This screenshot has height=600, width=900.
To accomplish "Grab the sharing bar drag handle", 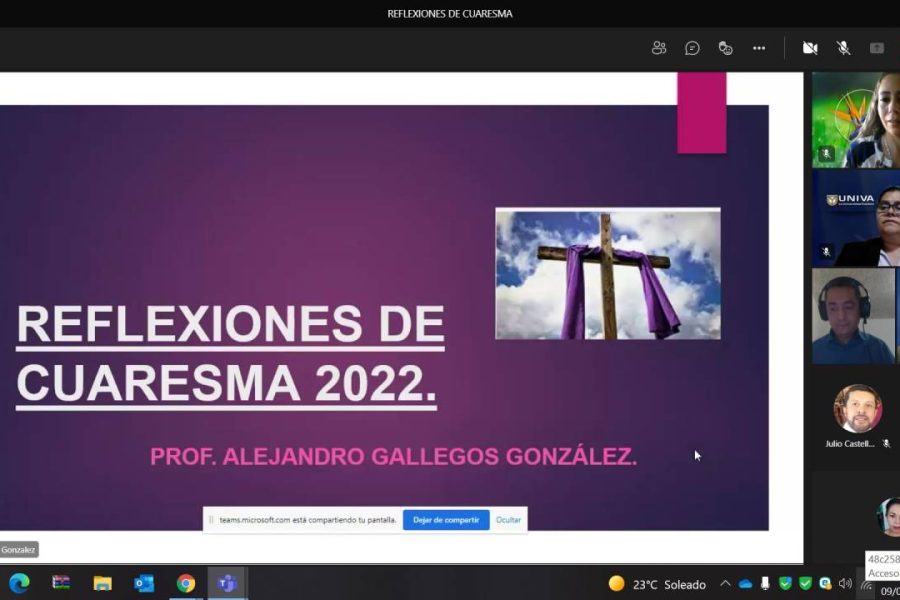I will 211,520.
